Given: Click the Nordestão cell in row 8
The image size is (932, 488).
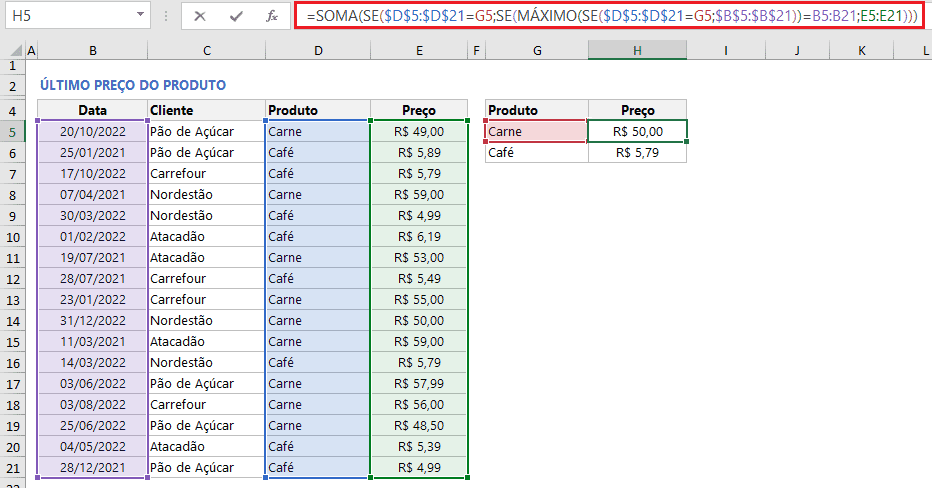Looking at the screenshot, I should click(x=206, y=194).
